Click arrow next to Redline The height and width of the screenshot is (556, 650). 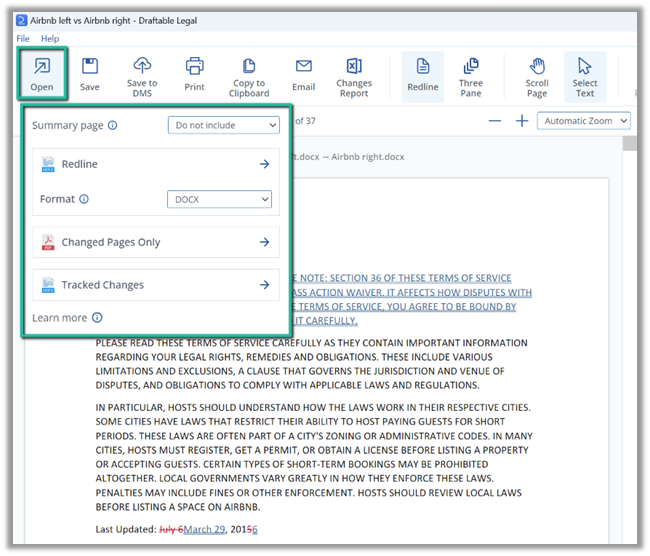(x=264, y=164)
